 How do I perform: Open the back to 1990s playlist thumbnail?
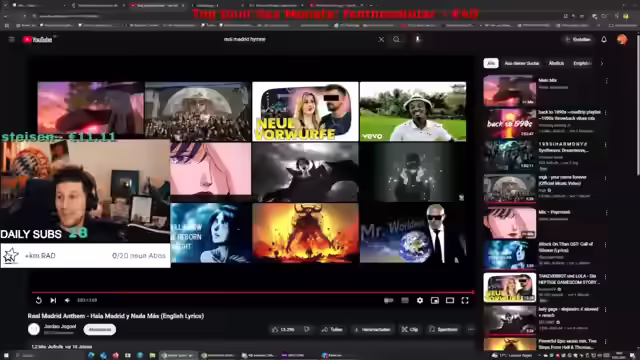(510, 123)
